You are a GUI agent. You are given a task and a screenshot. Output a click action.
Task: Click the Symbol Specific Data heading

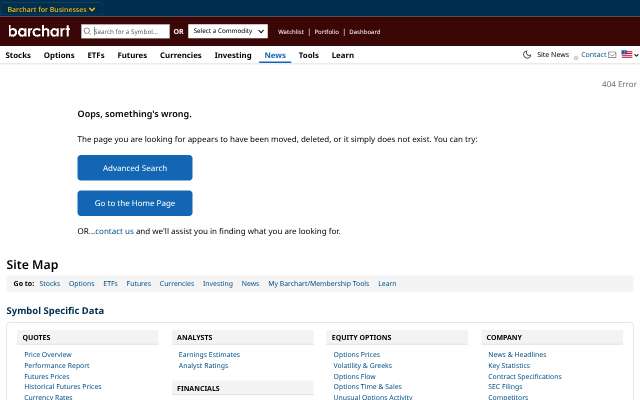(55, 311)
